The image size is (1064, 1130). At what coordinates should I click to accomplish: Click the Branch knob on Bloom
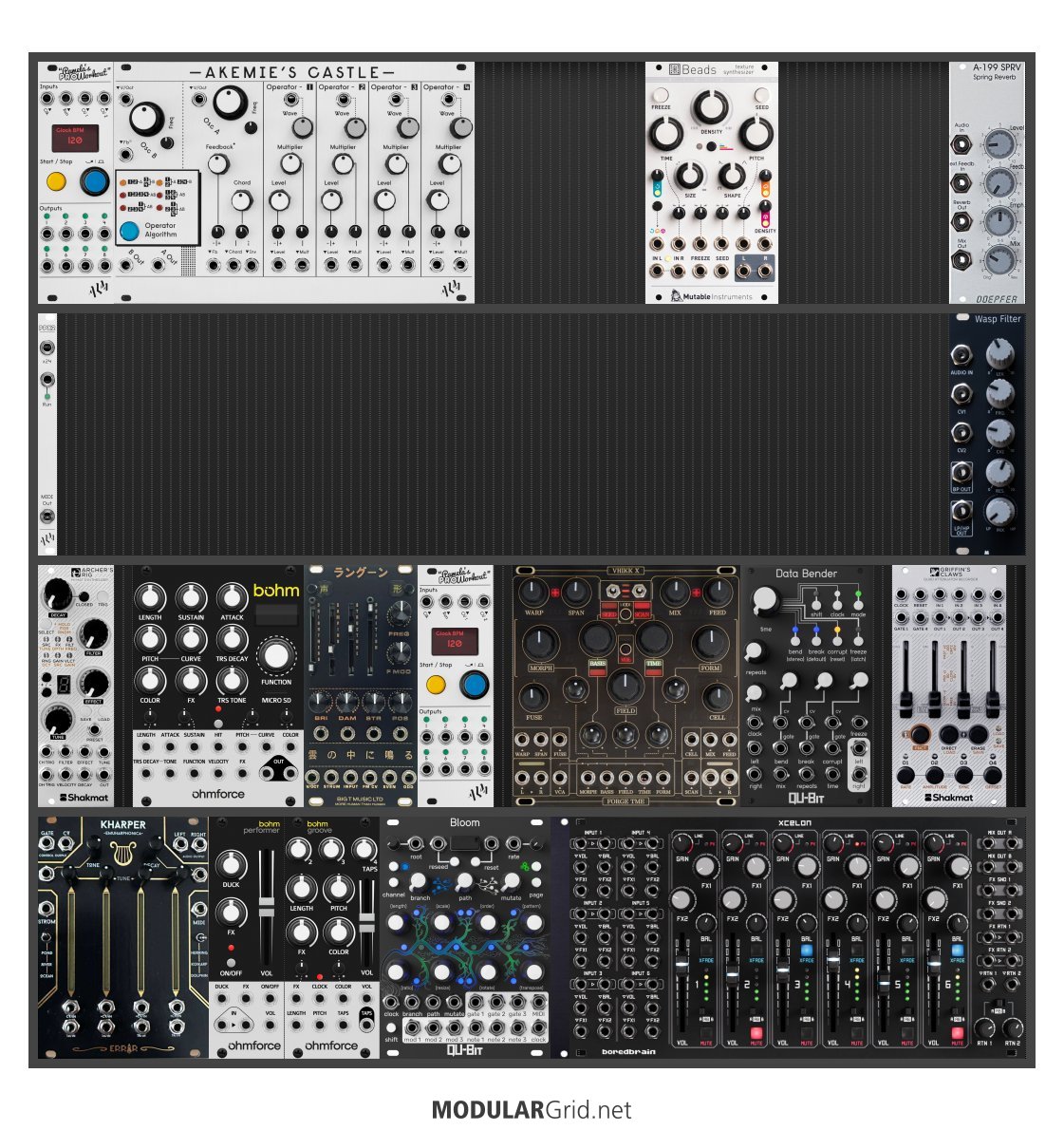pos(419,881)
